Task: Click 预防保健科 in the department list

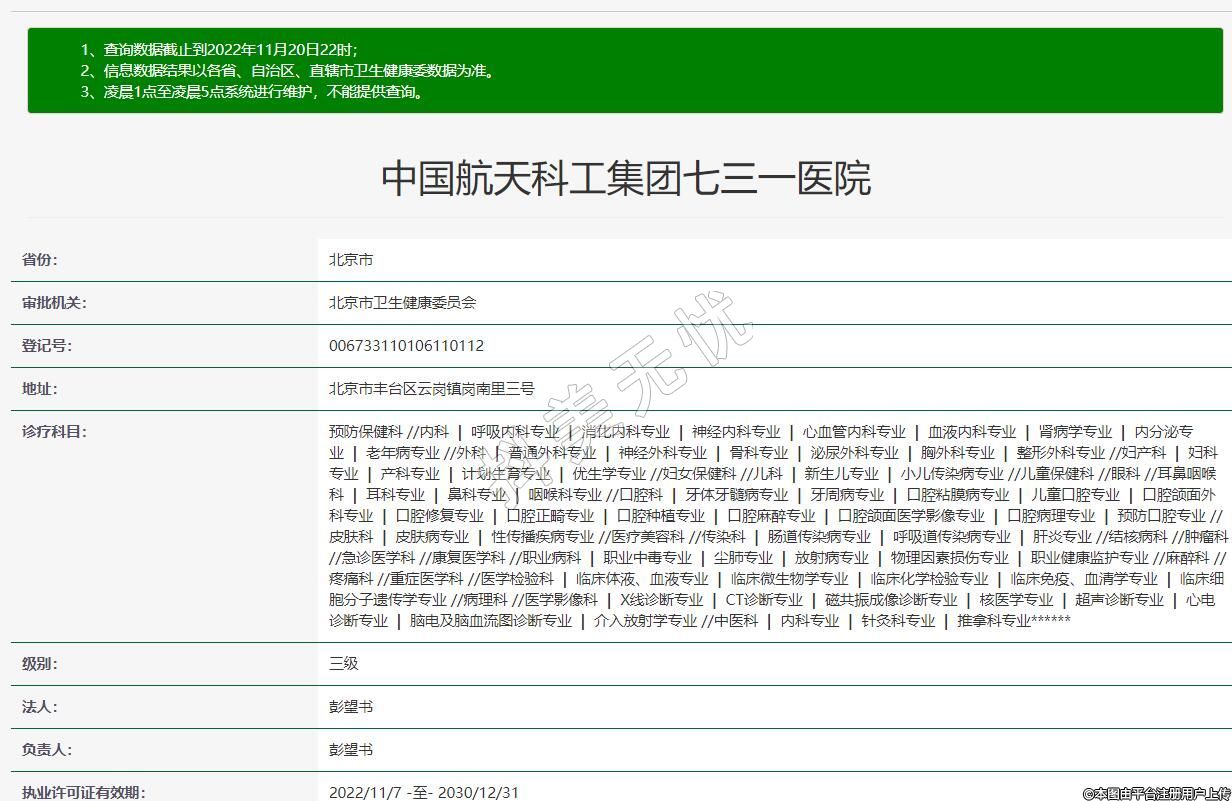Action: click(x=365, y=432)
